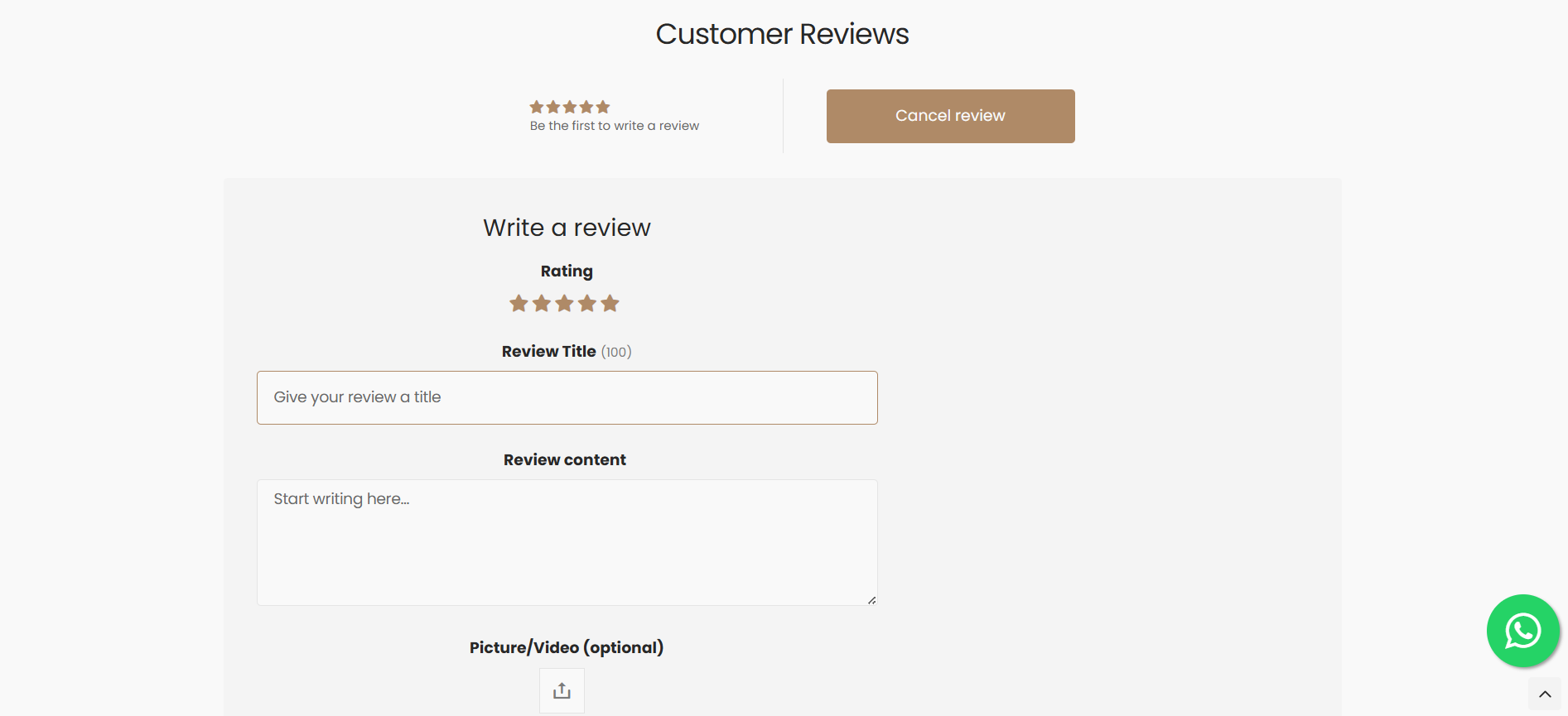Set rating to five stars
The height and width of the screenshot is (716, 1568).
tap(610, 304)
